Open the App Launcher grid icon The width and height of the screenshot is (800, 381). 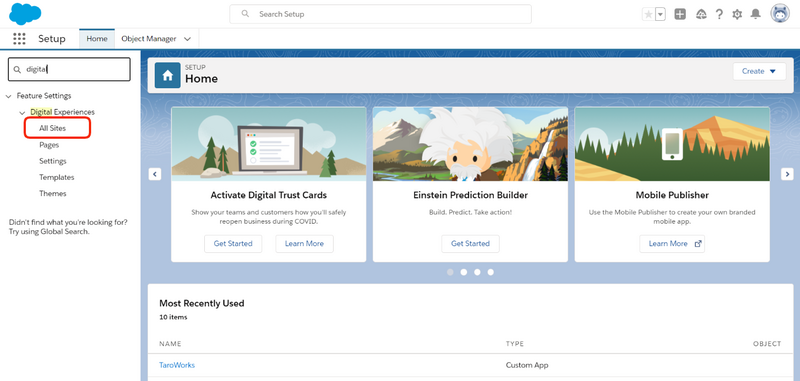(x=19, y=39)
